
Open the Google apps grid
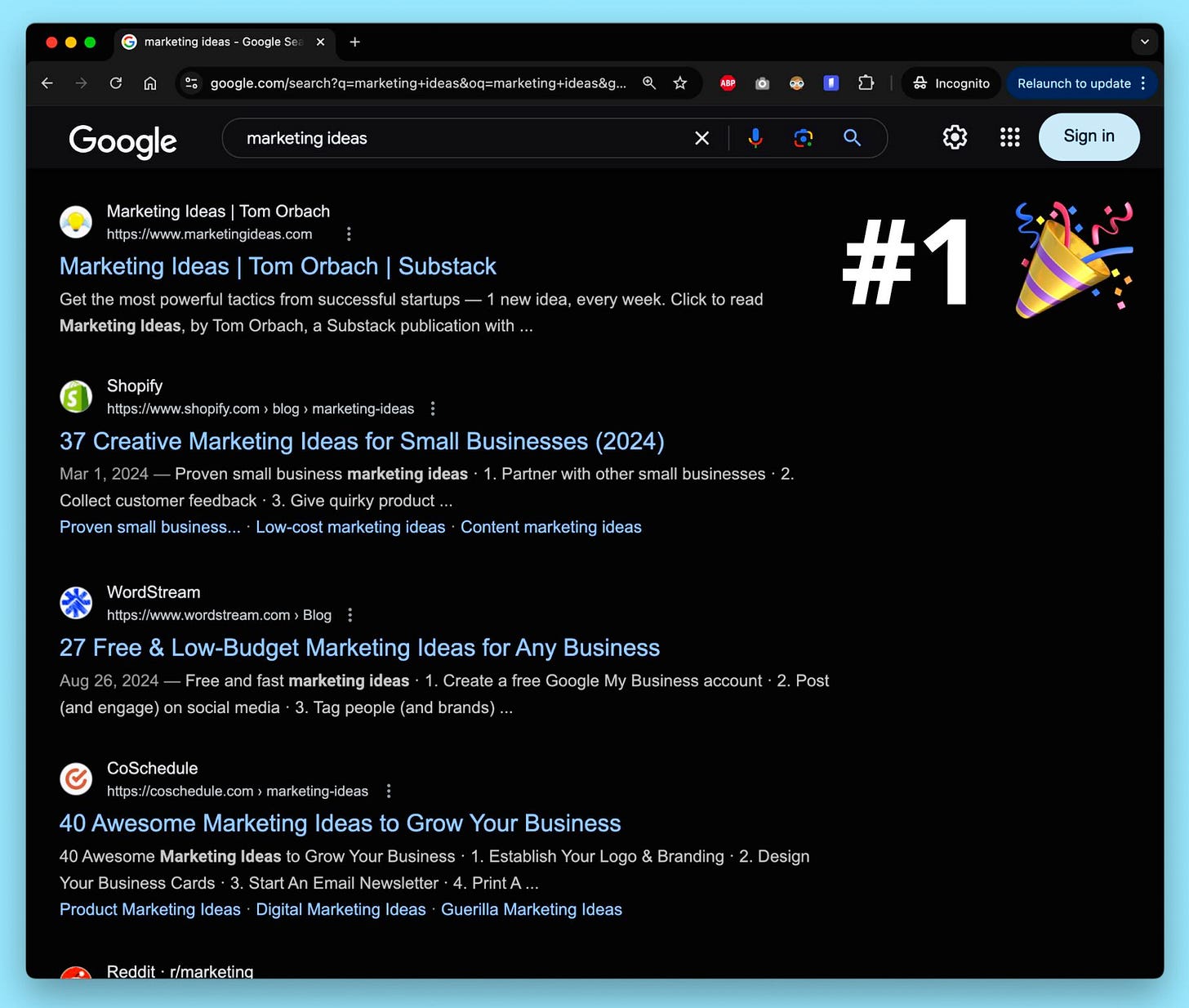[x=1010, y=137]
